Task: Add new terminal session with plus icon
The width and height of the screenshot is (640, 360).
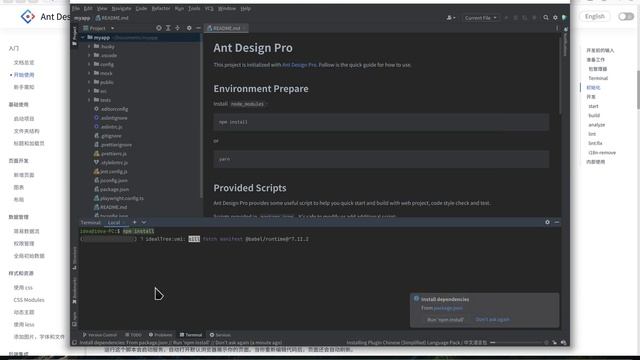Action: tap(134, 222)
